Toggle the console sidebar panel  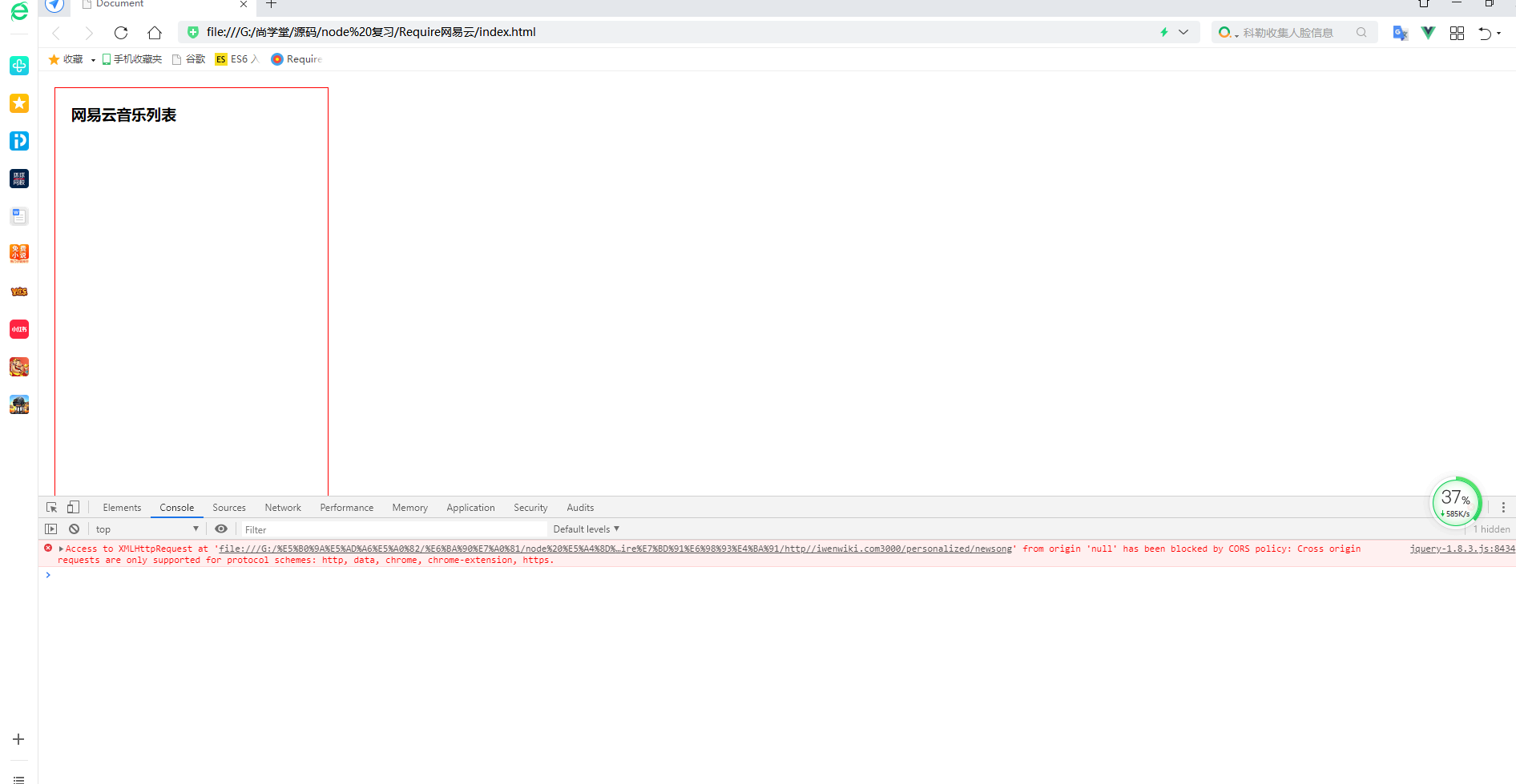pyautogui.click(x=51, y=529)
